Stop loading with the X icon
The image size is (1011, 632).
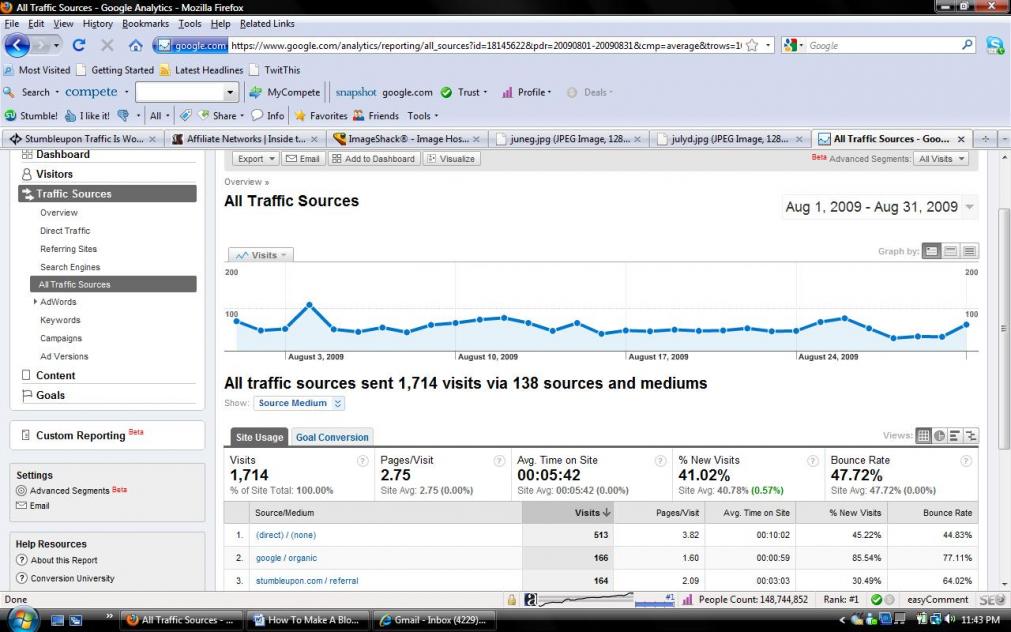(x=107, y=45)
